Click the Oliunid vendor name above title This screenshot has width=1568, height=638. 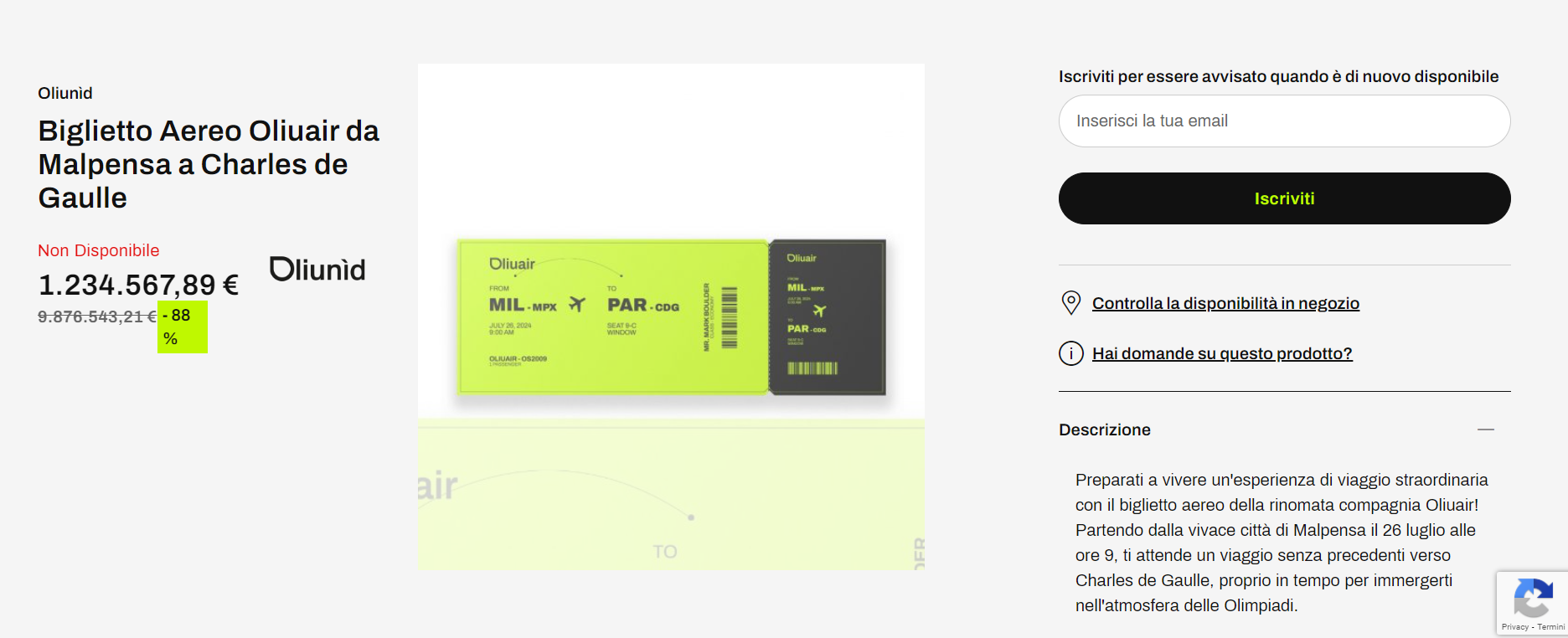coord(65,93)
